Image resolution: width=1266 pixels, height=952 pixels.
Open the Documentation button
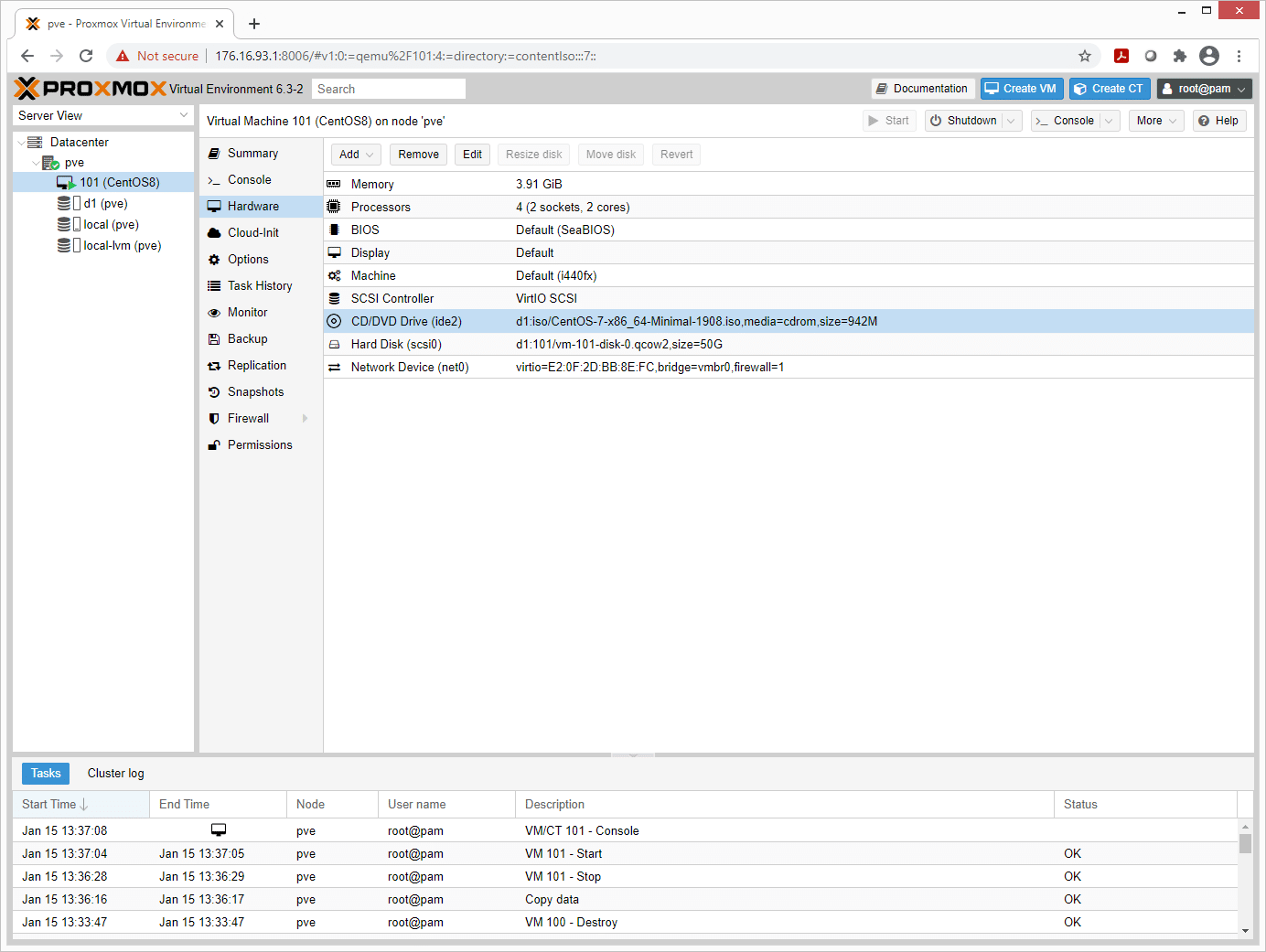pyautogui.click(x=923, y=89)
